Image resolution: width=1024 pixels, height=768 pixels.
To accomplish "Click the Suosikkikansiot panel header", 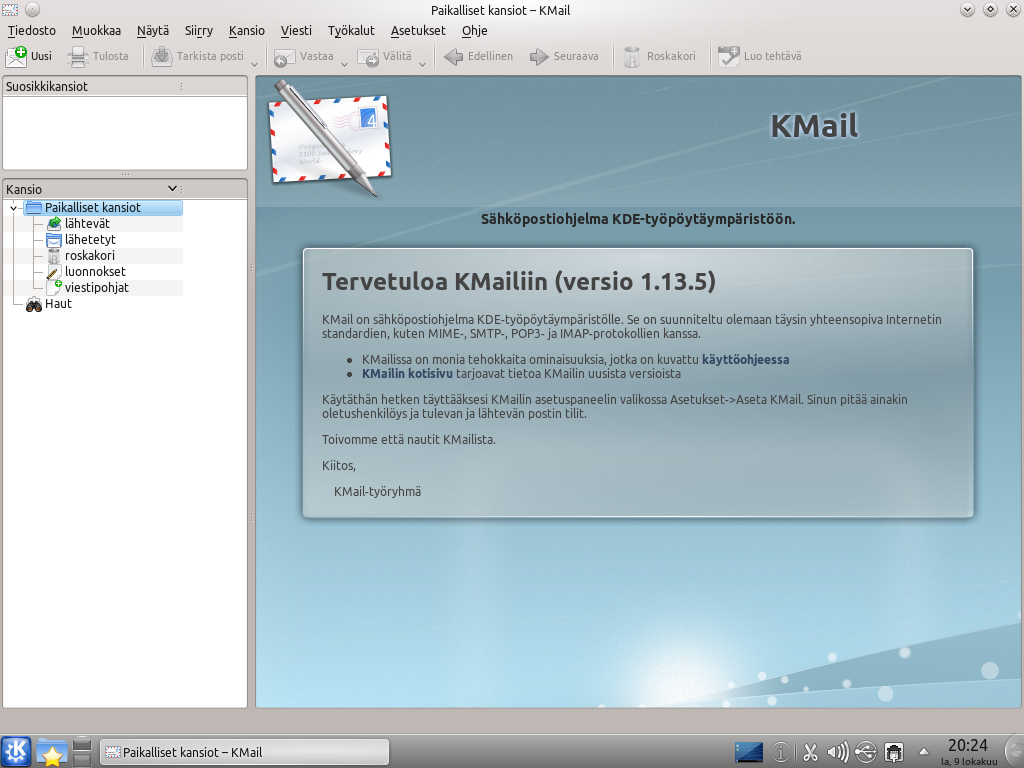I will click(x=125, y=86).
